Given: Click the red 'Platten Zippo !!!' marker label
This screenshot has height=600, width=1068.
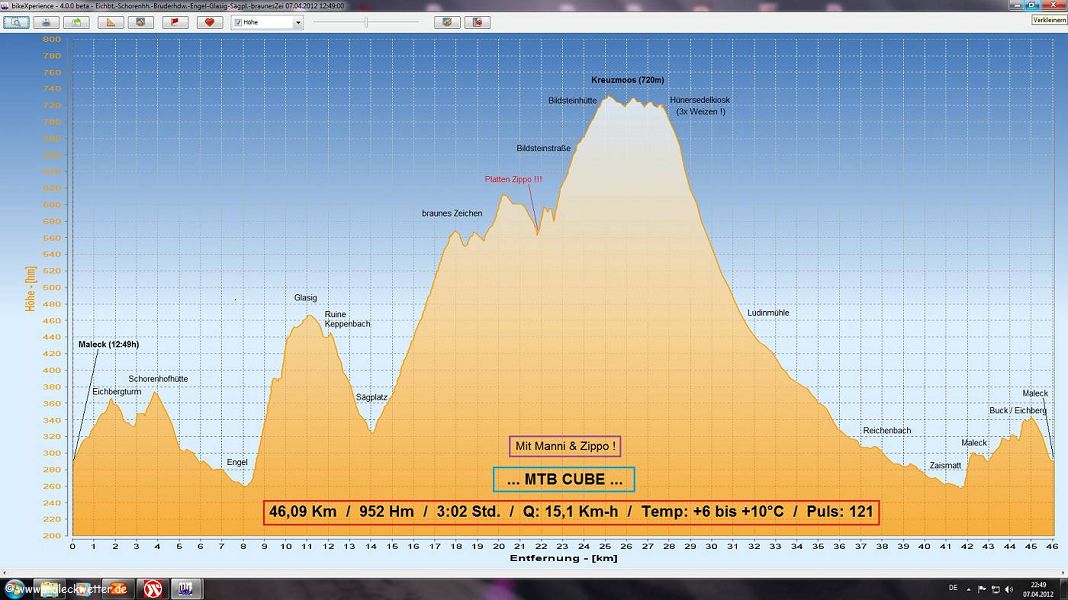Looking at the screenshot, I should click(x=513, y=179).
